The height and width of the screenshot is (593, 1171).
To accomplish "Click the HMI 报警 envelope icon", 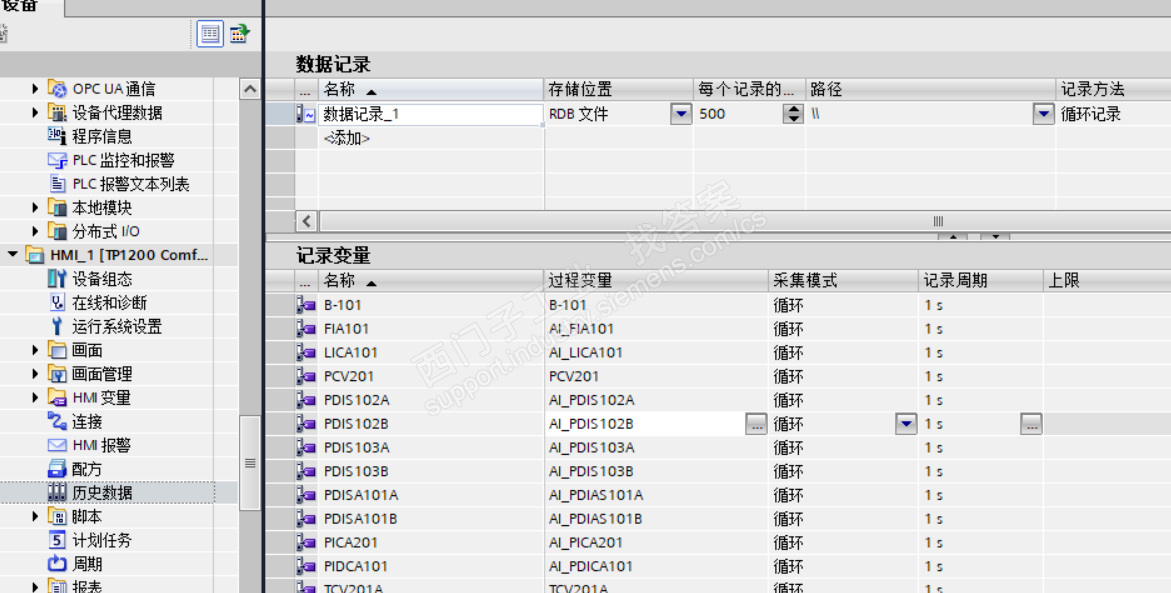I will tap(58, 445).
